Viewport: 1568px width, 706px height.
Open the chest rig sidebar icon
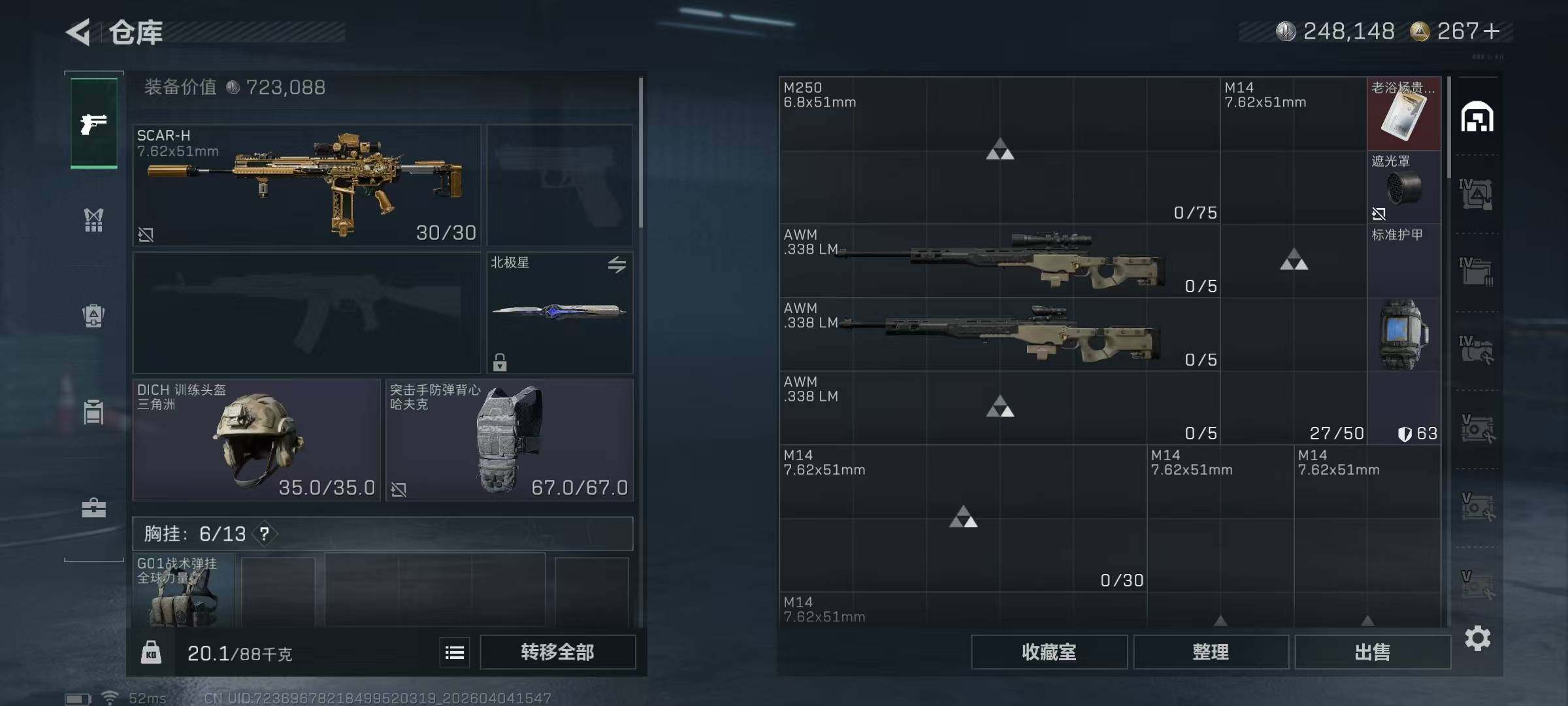[93, 220]
